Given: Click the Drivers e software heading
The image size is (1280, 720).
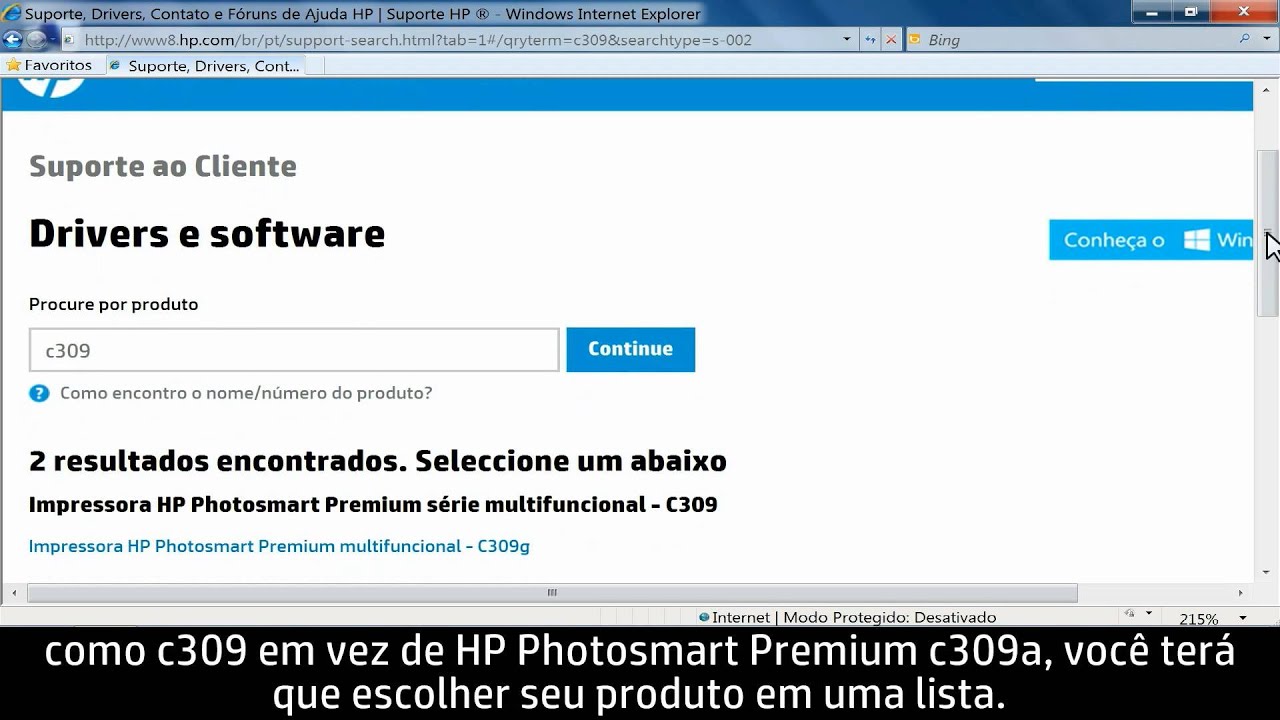Looking at the screenshot, I should click(x=207, y=233).
